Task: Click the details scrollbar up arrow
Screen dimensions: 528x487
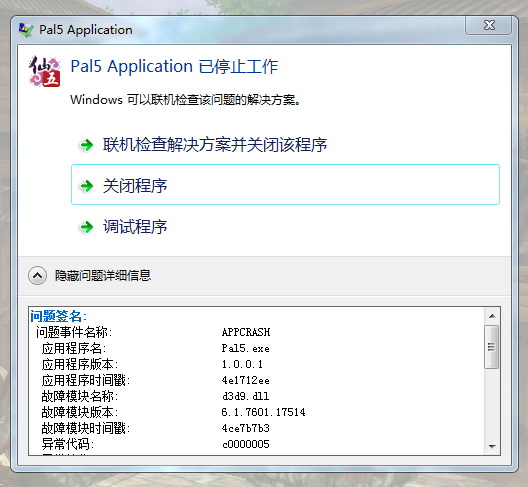Action: pos(492,316)
